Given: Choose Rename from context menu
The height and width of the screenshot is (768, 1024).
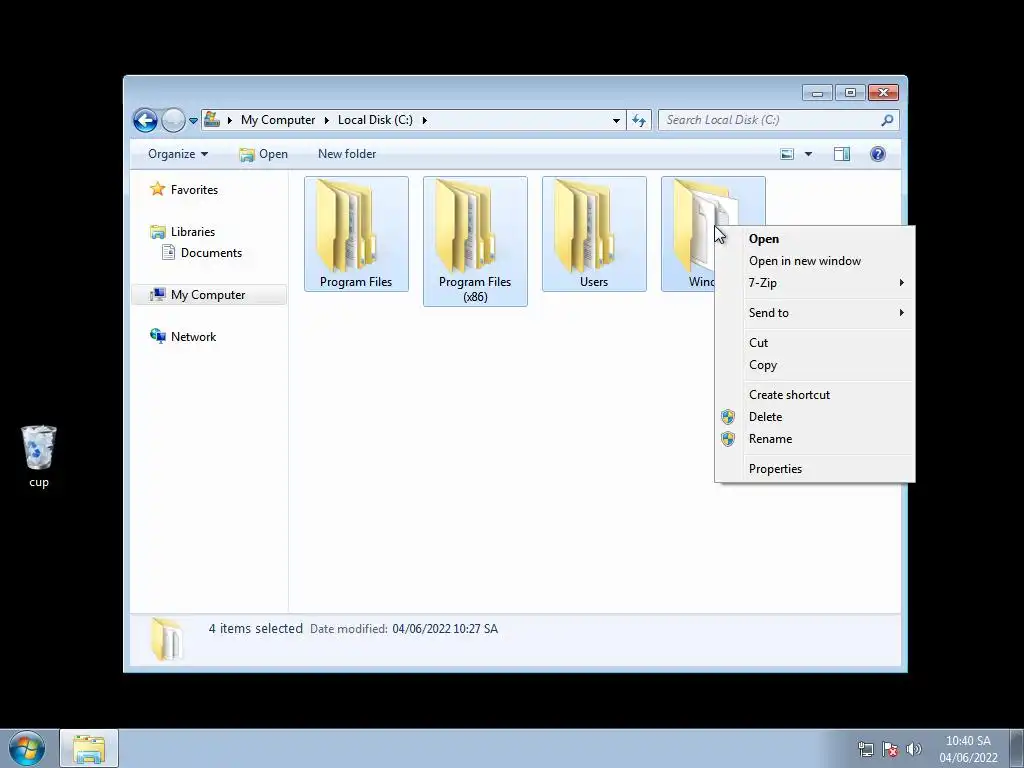Looking at the screenshot, I should (815, 439).
